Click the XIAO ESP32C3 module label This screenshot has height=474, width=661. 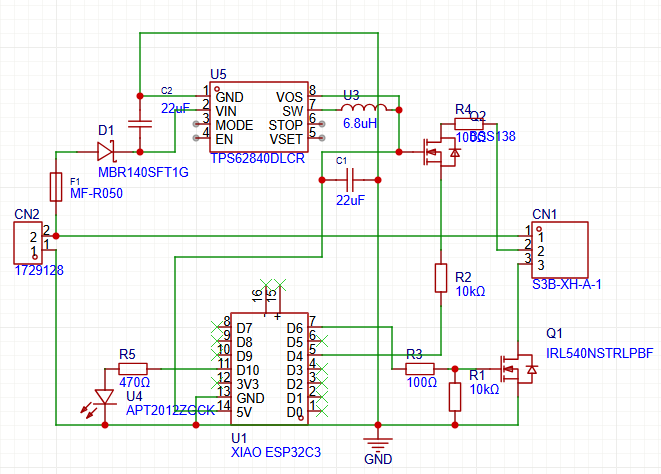[276, 452]
